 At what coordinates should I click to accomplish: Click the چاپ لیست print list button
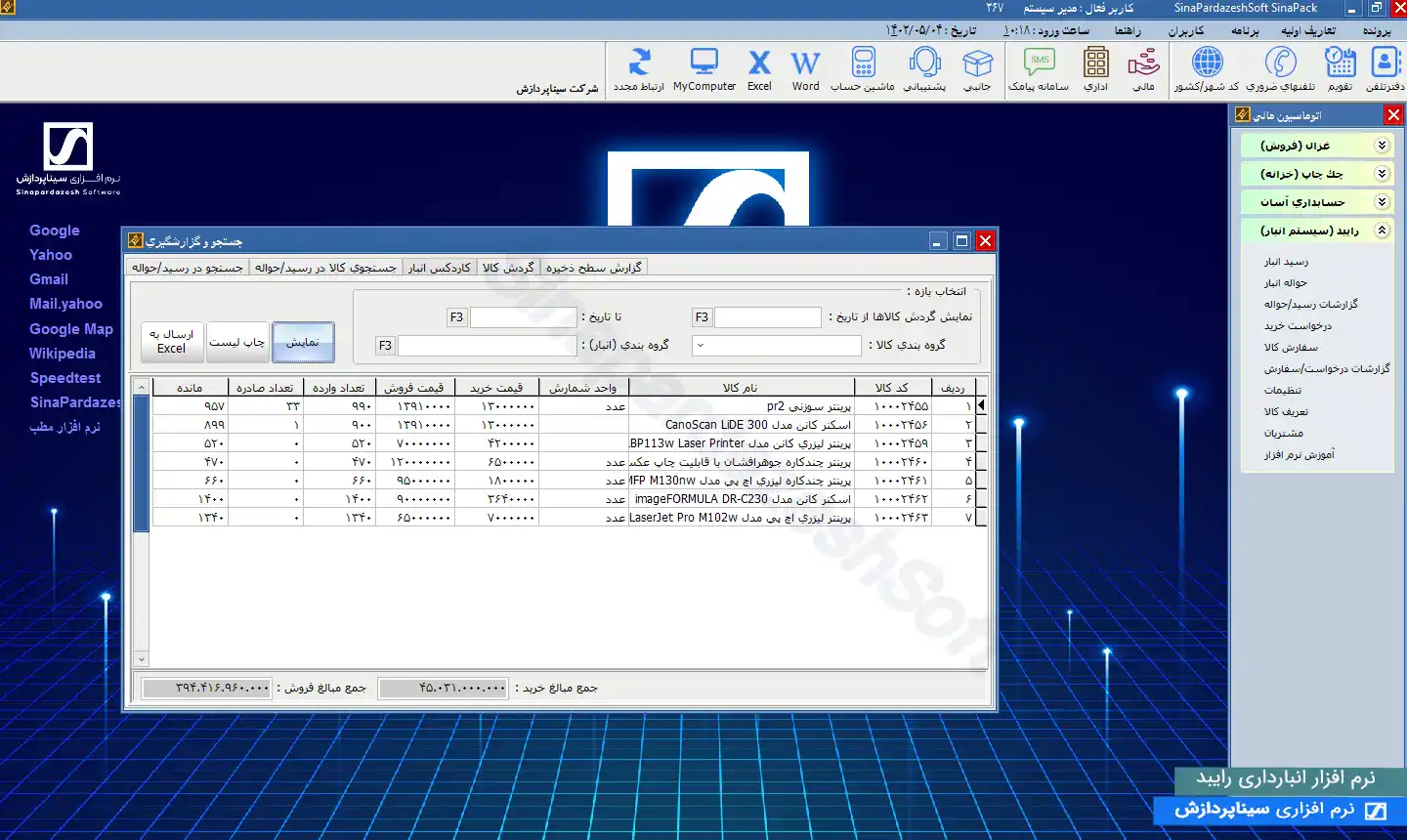(237, 342)
